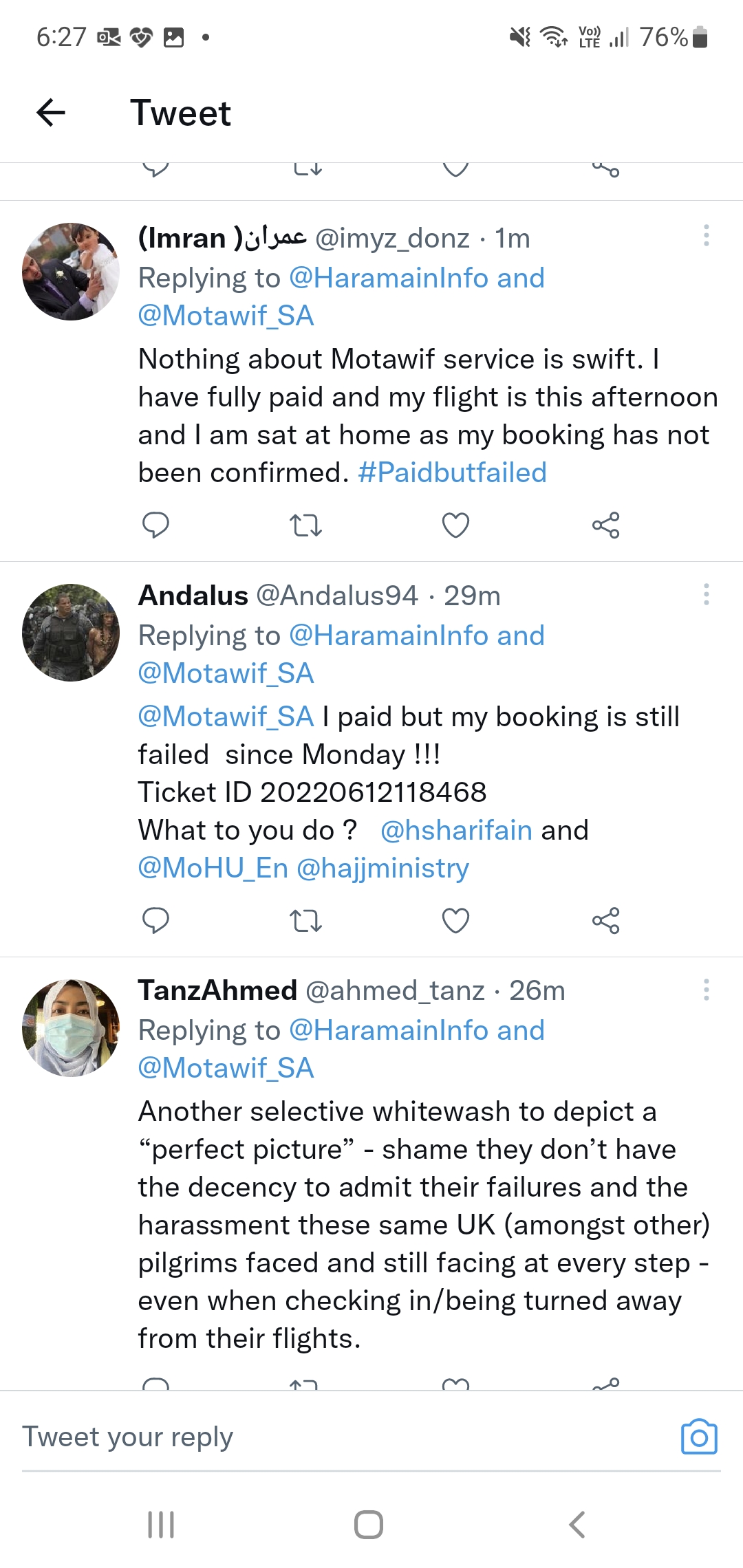Open three-dot menu on Andalus's tweet

pyautogui.click(x=706, y=594)
